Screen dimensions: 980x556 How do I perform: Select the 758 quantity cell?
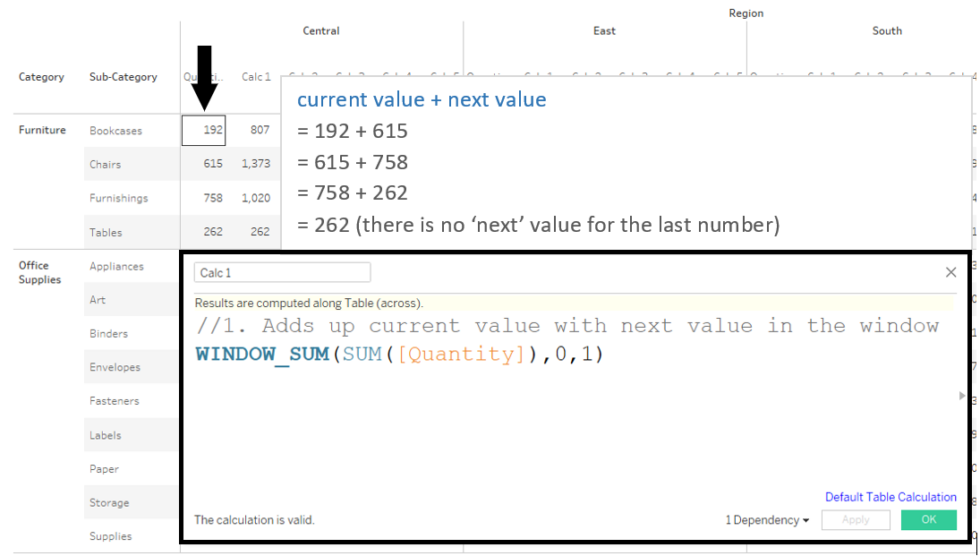click(212, 198)
